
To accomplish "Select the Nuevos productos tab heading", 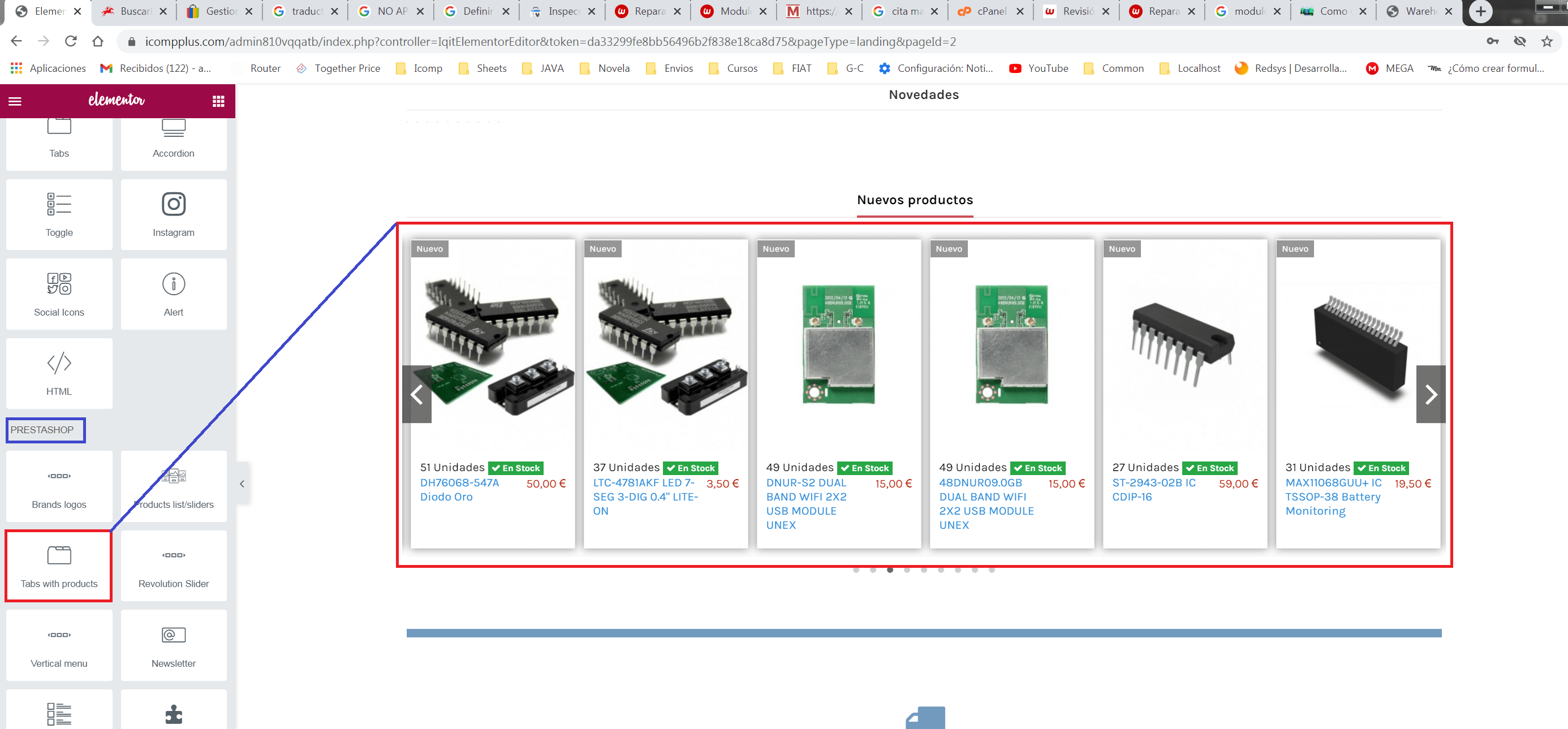I will pyautogui.click(x=915, y=200).
